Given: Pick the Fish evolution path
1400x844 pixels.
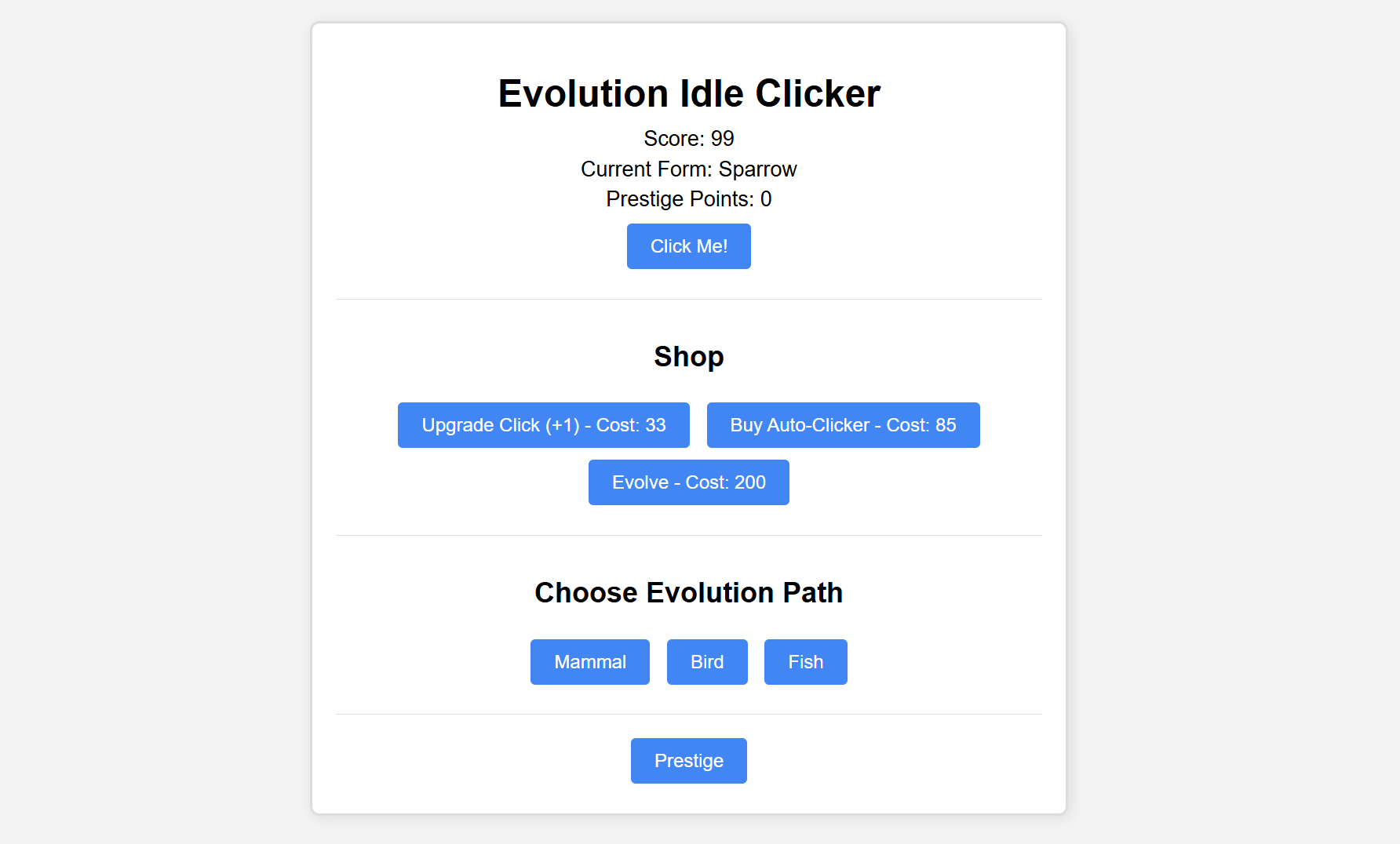Looking at the screenshot, I should tap(805, 661).
